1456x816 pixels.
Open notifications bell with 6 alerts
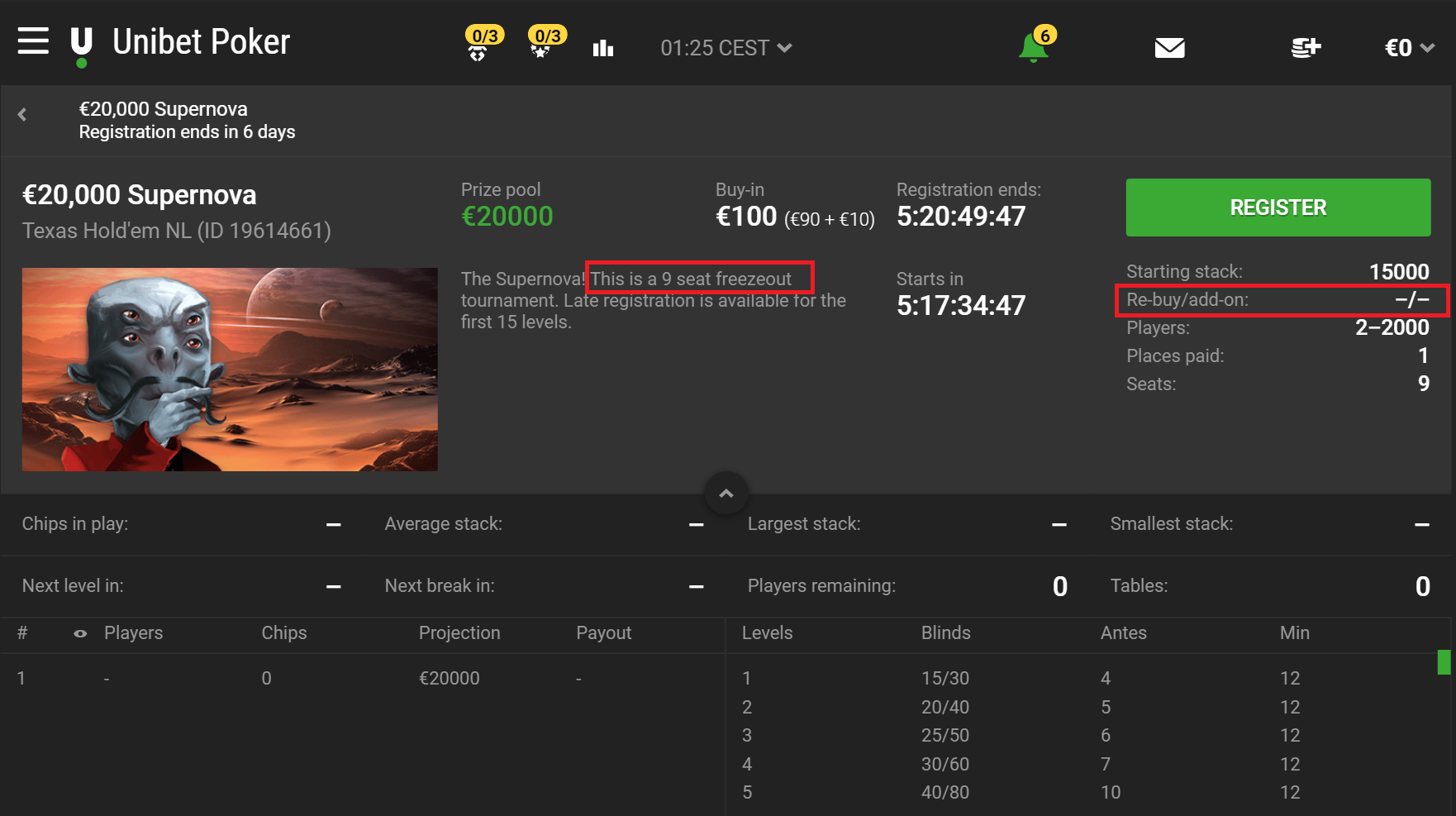click(x=1036, y=44)
